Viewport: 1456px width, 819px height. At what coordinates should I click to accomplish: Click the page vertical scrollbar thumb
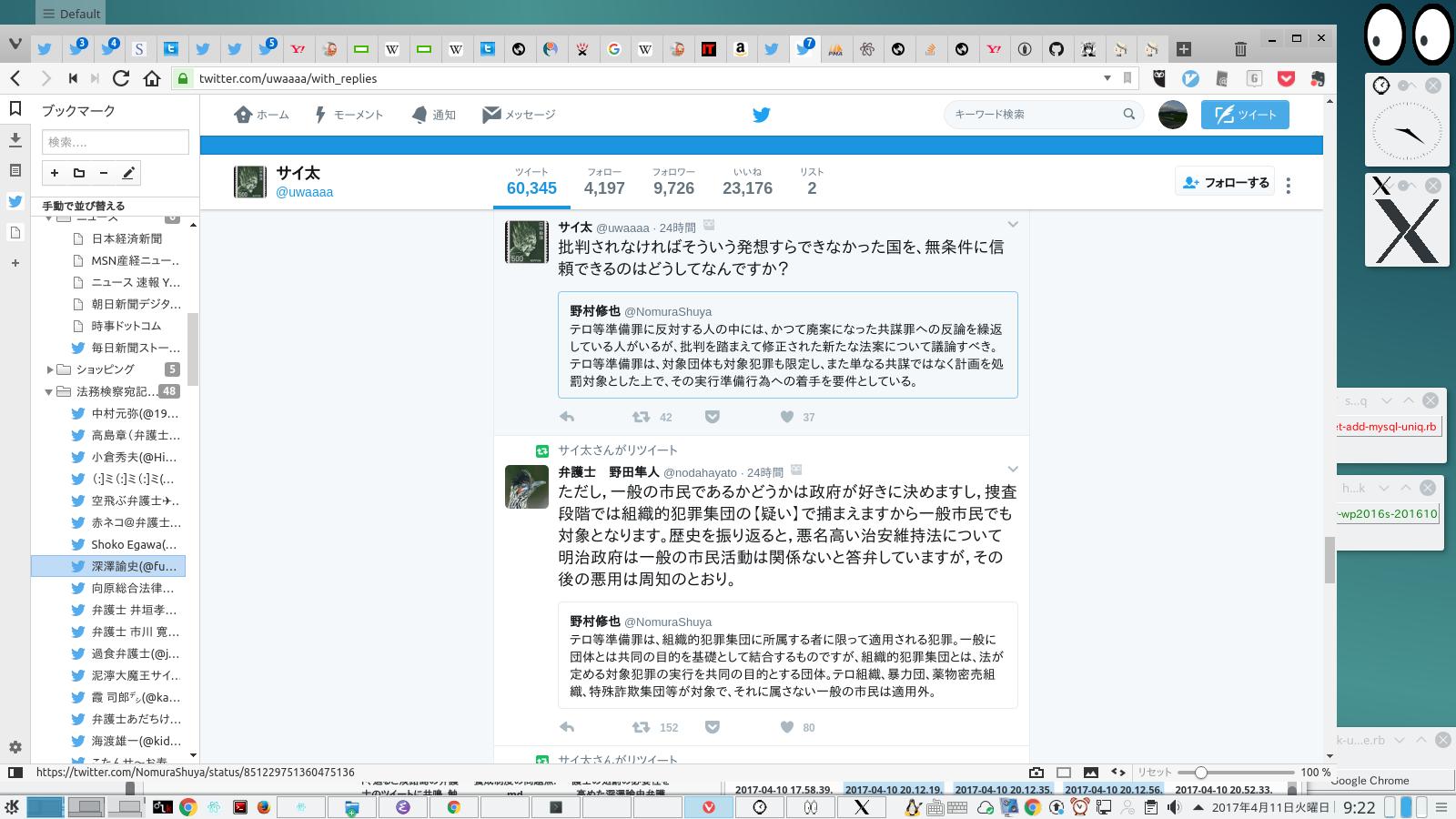coord(1329,560)
